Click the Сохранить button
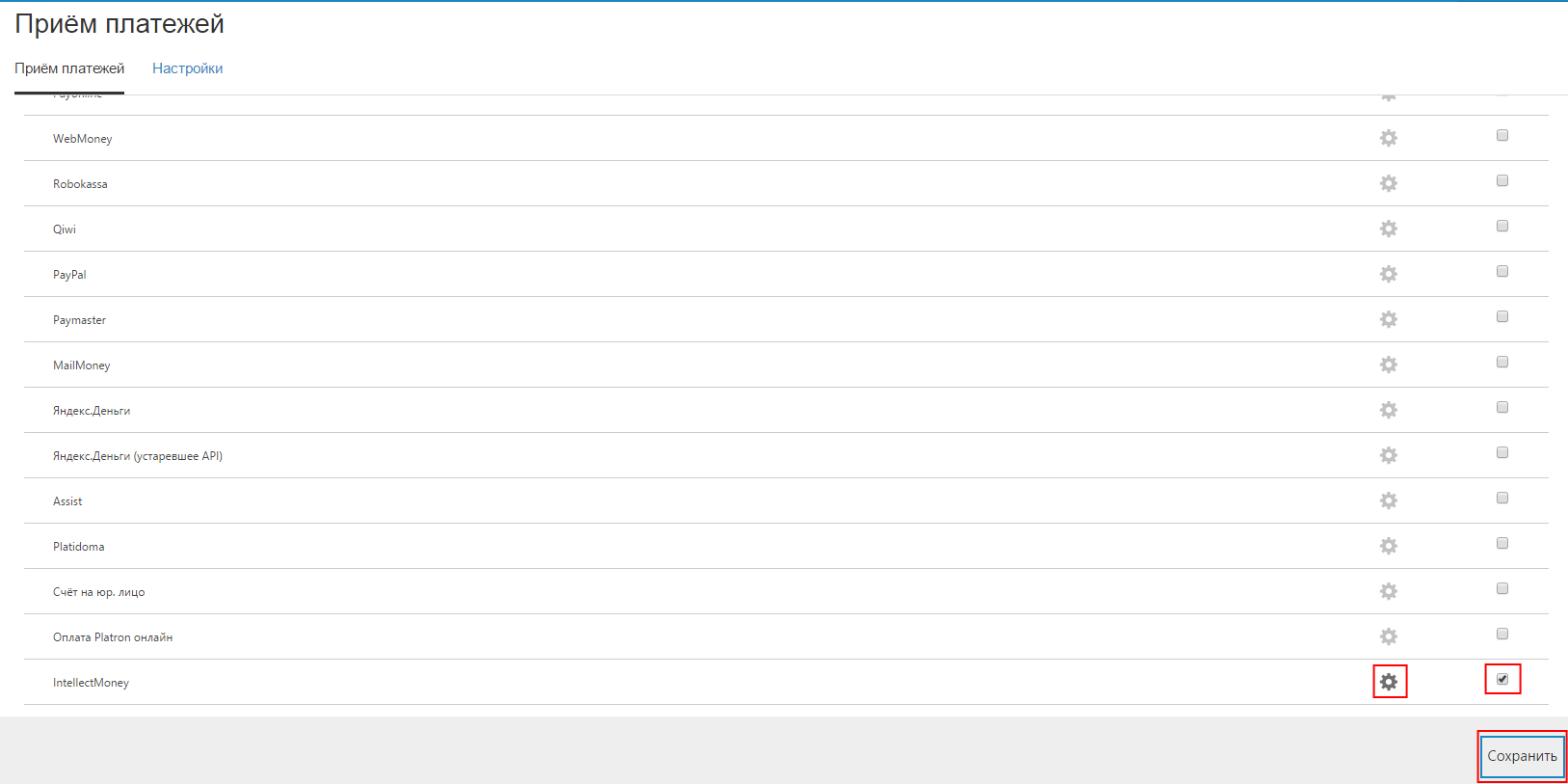1568x784 pixels. tap(1522, 756)
